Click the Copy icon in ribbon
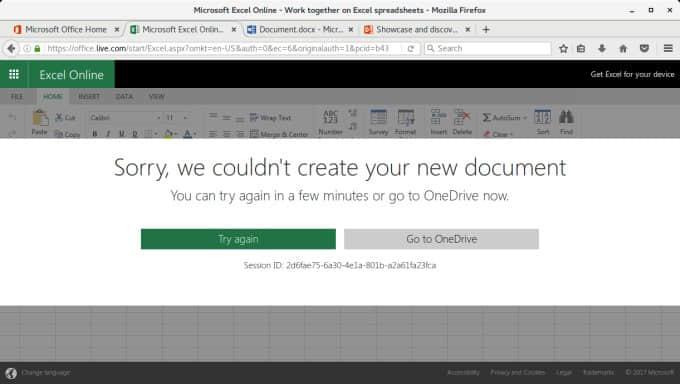 tap(59, 134)
